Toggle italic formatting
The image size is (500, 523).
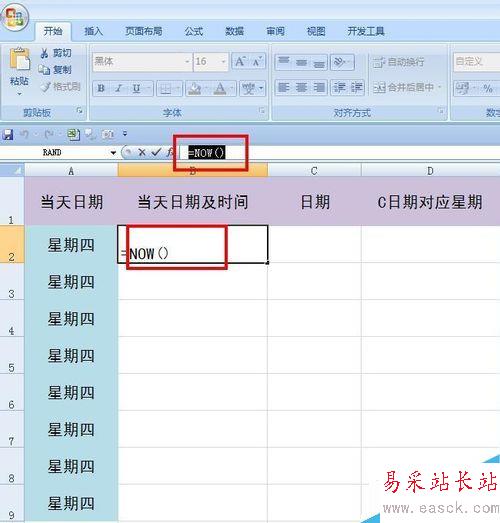pyautogui.click(x=118, y=88)
